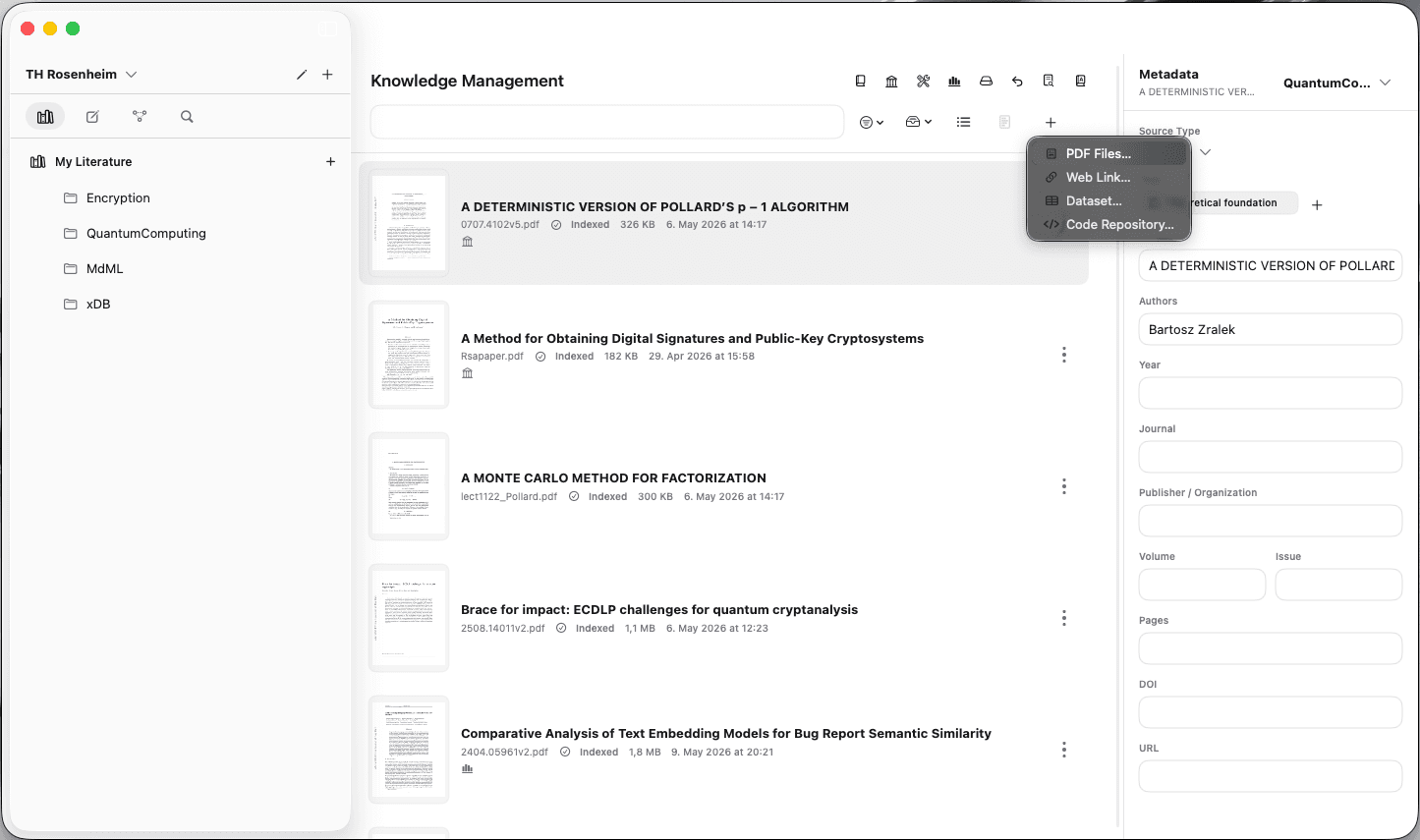Click the thumbnail of the Digital Signatures paper
Image resolution: width=1420 pixels, height=840 pixels.
click(409, 355)
